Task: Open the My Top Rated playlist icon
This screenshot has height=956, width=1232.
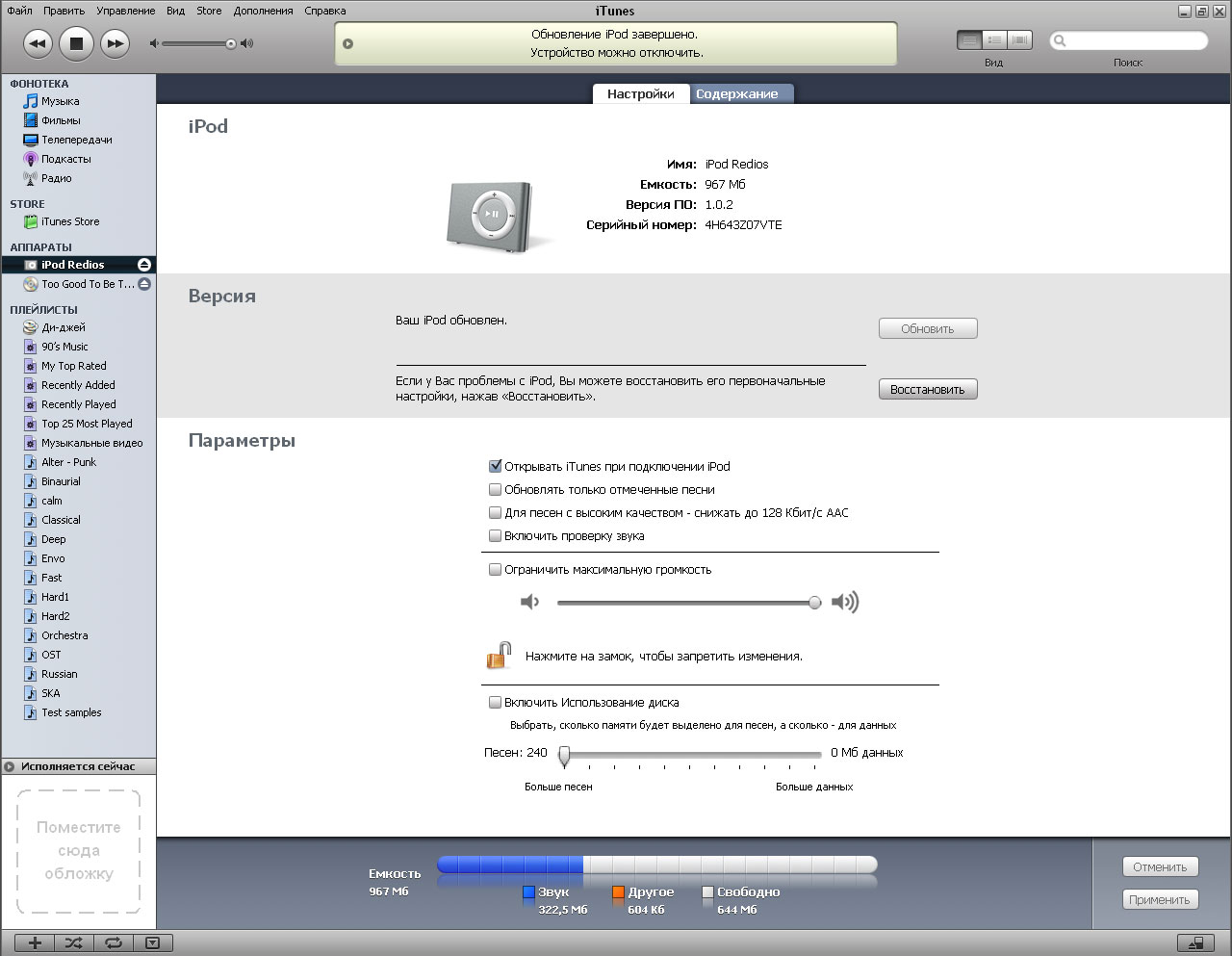Action: [x=31, y=366]
